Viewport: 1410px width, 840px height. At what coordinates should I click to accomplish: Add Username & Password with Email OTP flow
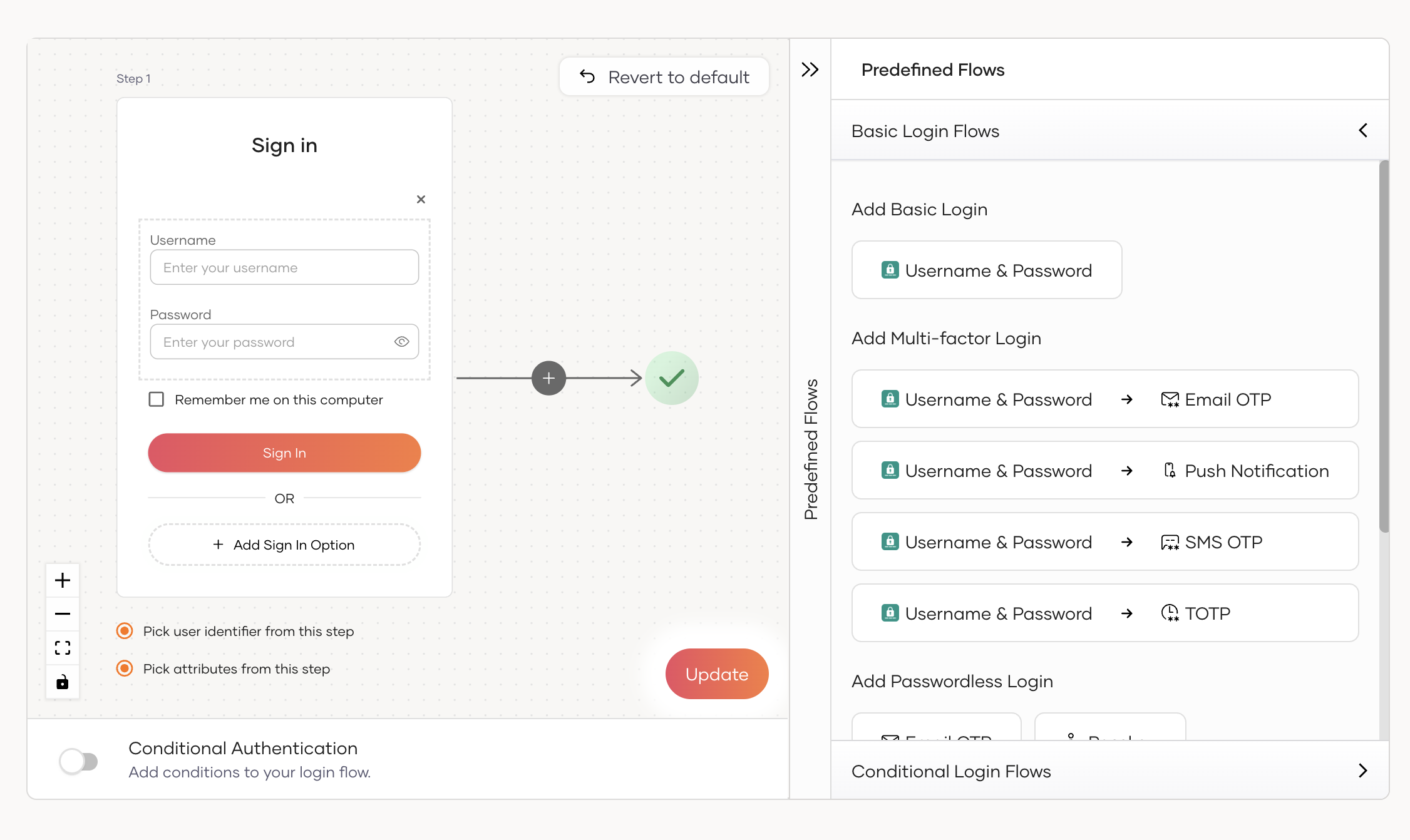[1105, 399]
